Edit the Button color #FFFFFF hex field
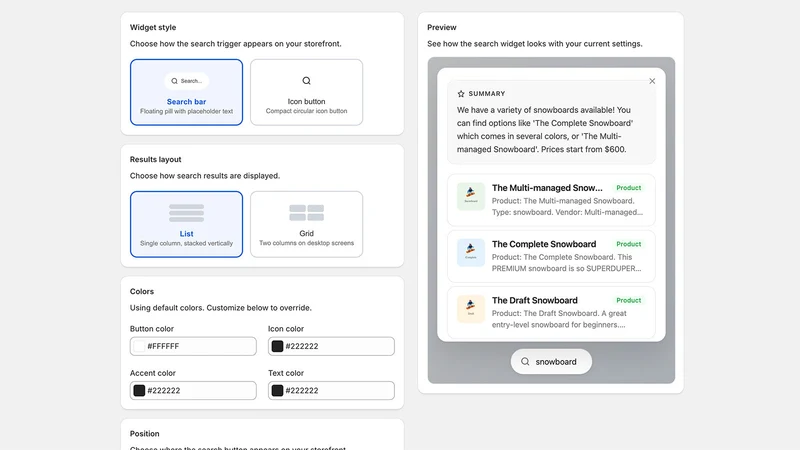The width and height of the screenshot is (800, 450). coord(193,346)
